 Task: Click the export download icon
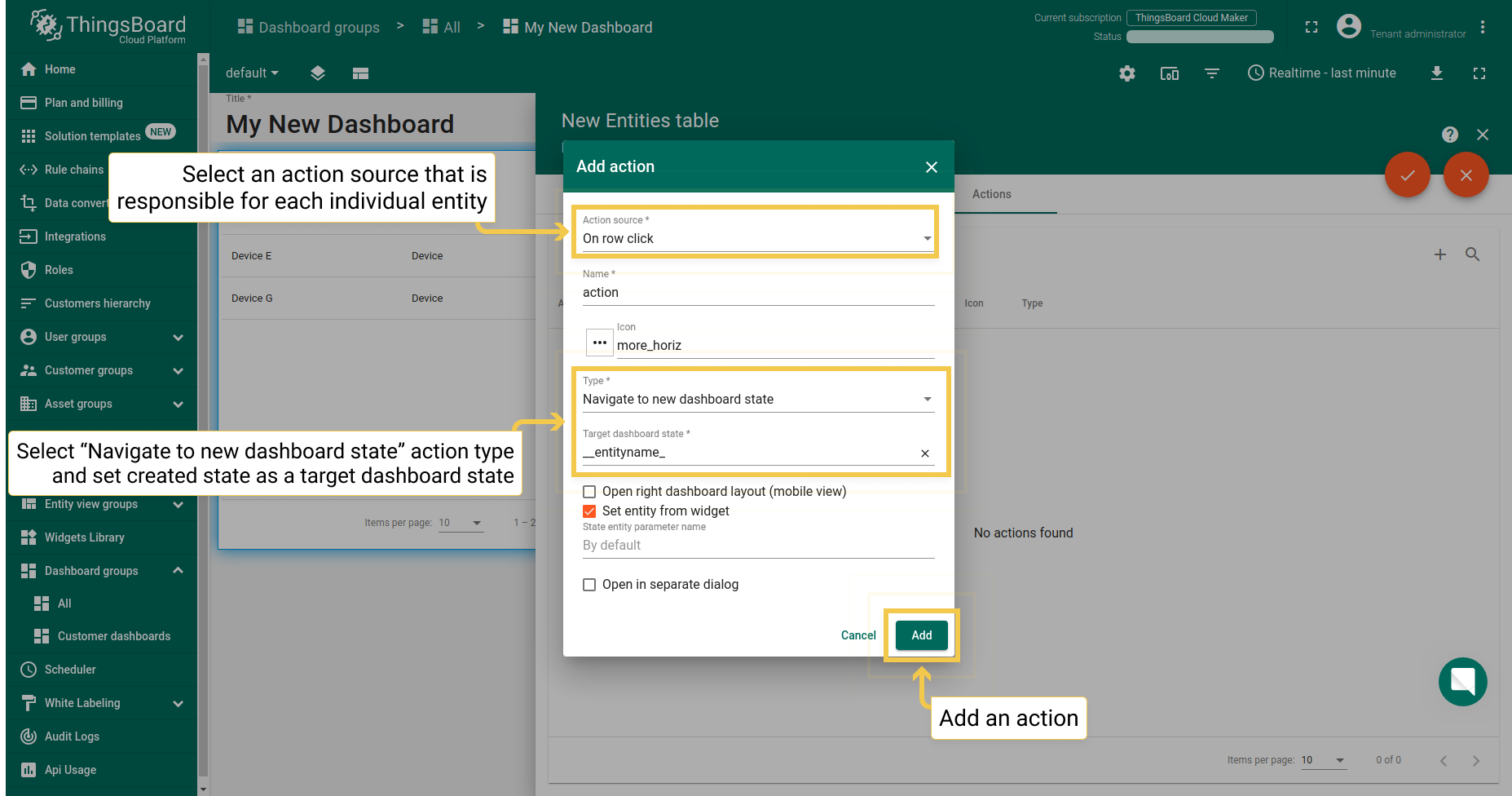pyautogui.click(x=1437, y=73)
